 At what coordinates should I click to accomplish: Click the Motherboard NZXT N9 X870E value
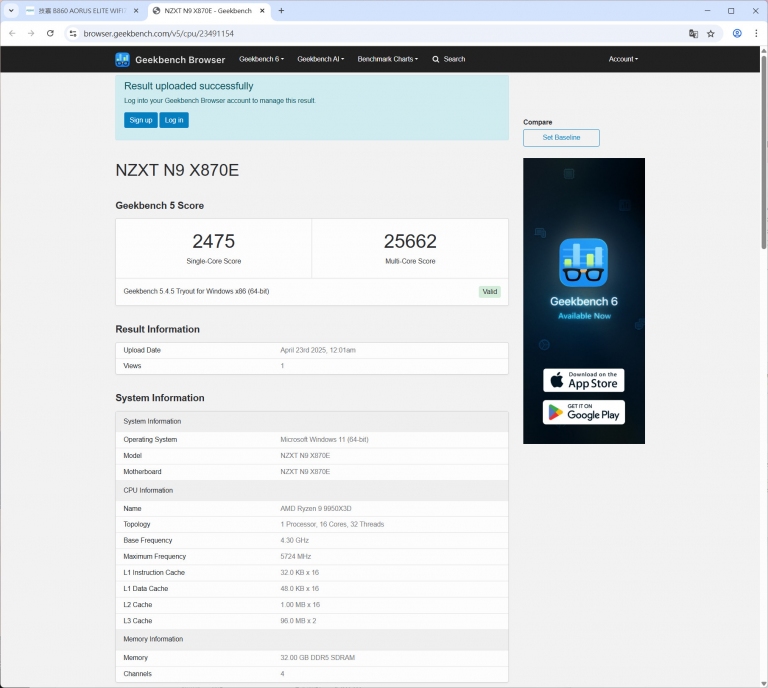pos(305,472)
